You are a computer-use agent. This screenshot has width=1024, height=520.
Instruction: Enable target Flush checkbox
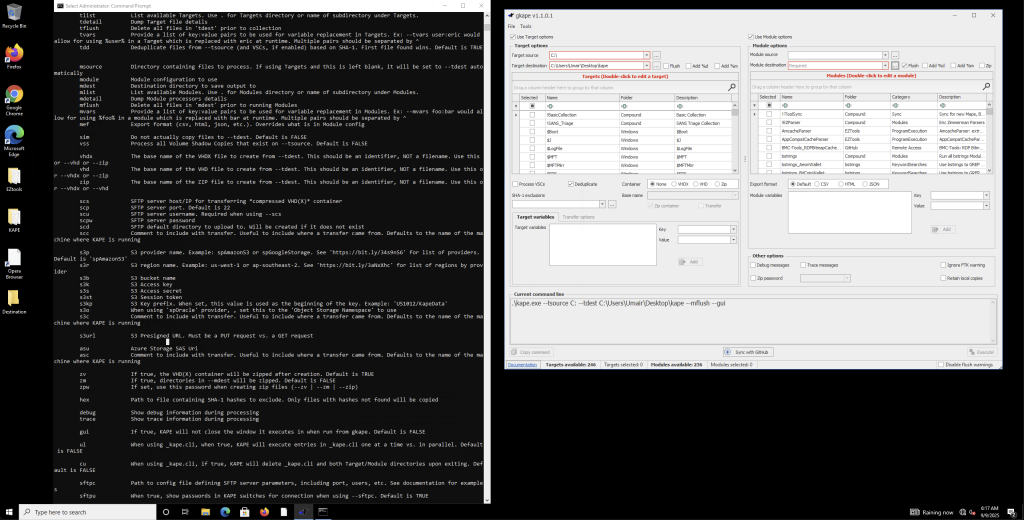[665, 66]
